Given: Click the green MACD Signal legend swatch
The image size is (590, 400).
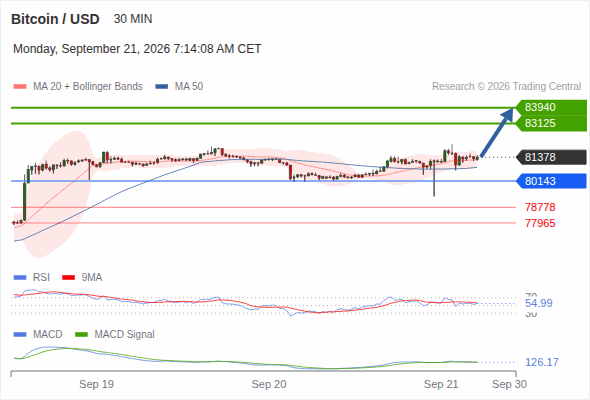Looking at the screenshot, I should [x=81, y=335].
